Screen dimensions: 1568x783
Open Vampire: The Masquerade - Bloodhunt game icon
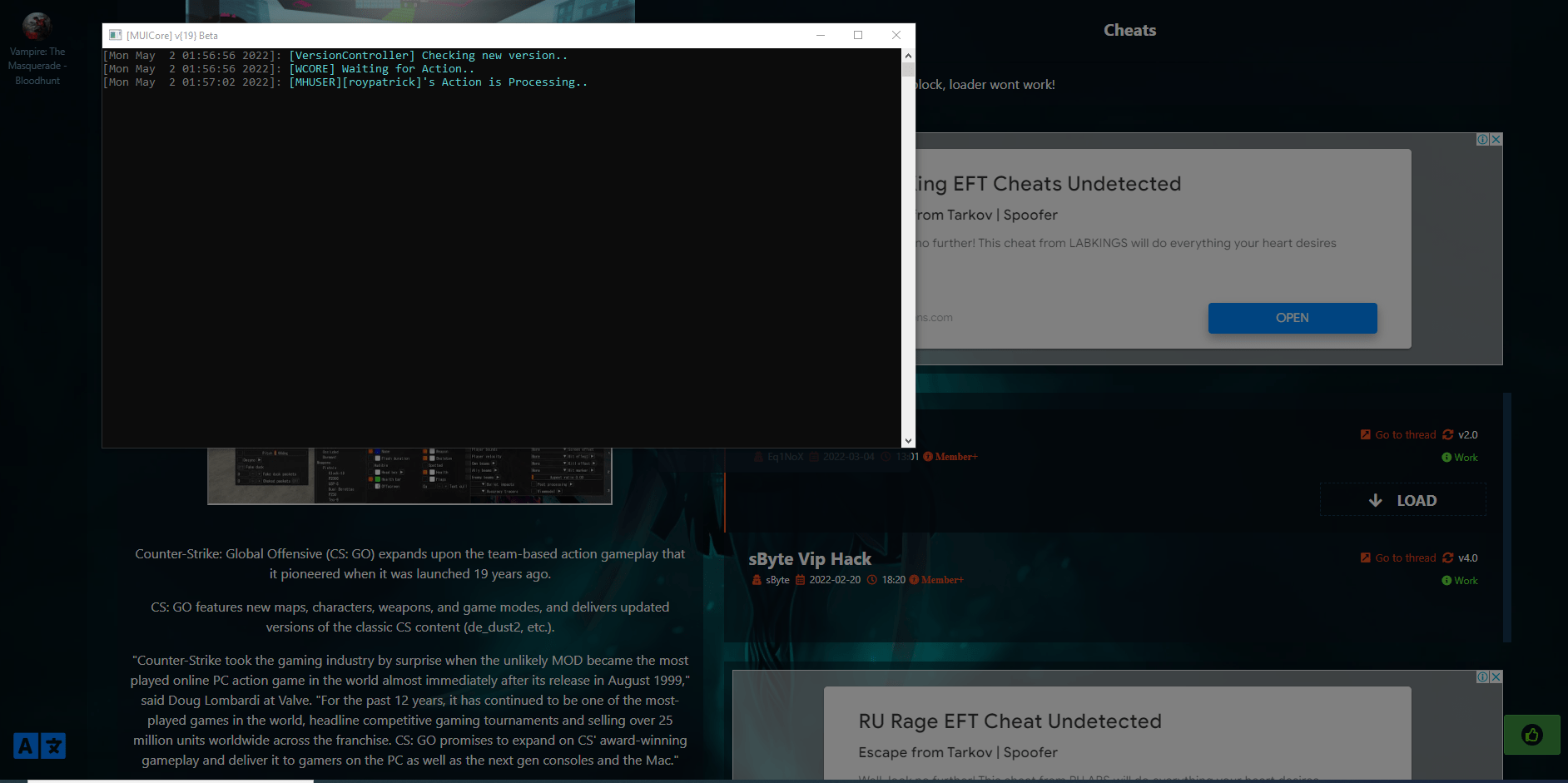(37, 27)
